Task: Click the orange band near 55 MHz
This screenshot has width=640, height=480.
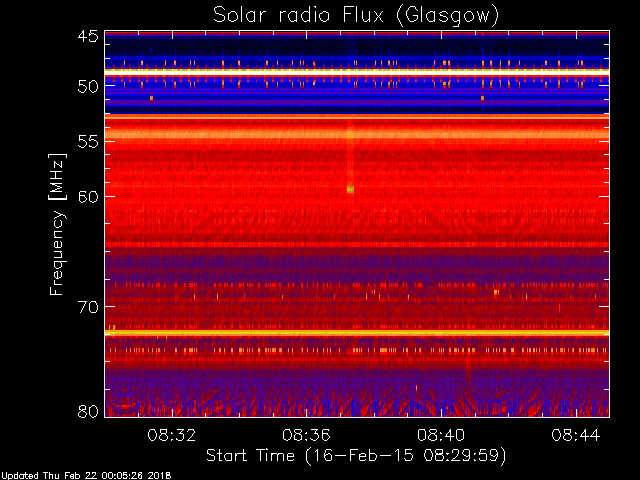Action: pyautogui.click(x=357, y=134)
